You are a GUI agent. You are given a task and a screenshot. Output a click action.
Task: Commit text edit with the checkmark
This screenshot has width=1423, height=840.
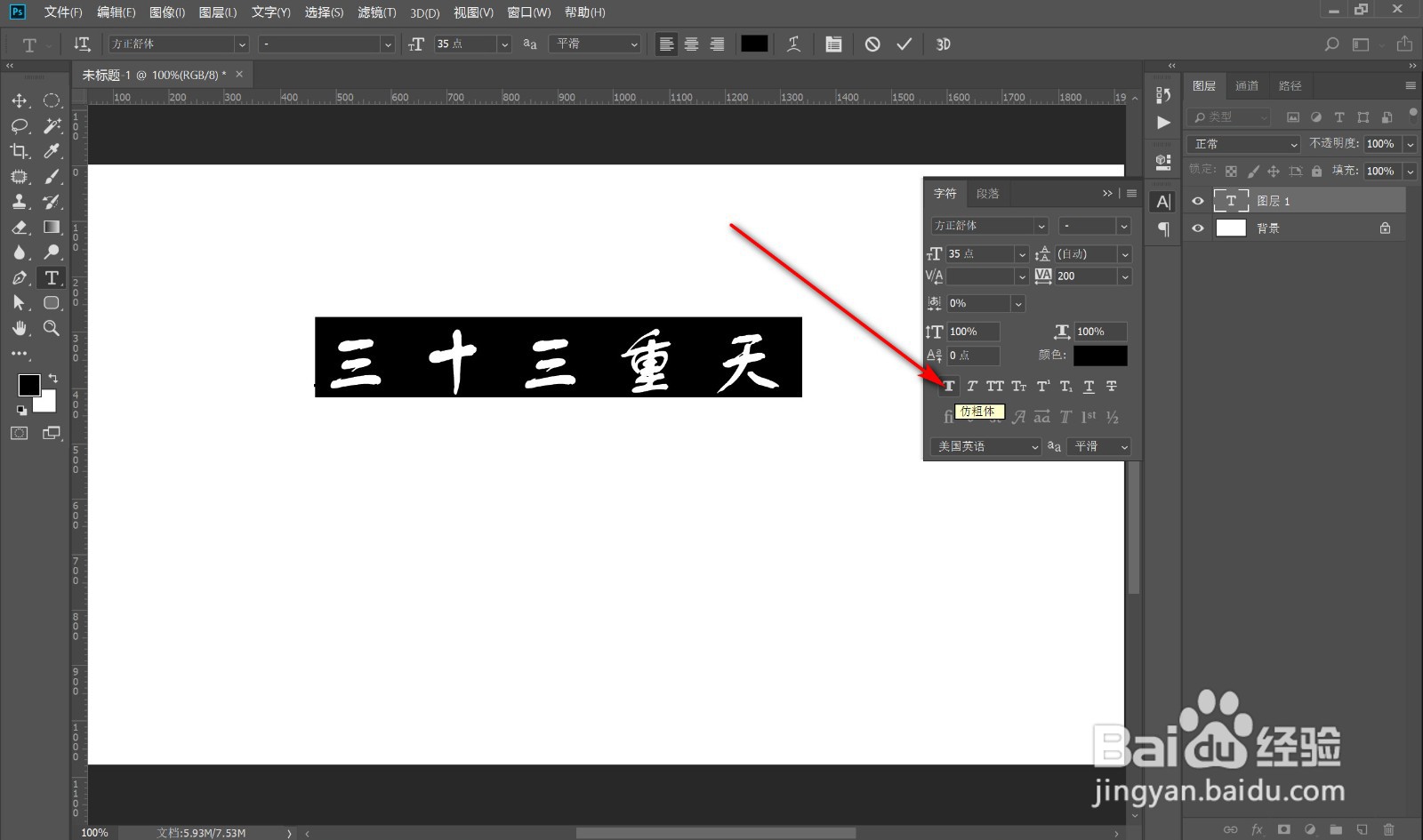(x=904, y=44)
